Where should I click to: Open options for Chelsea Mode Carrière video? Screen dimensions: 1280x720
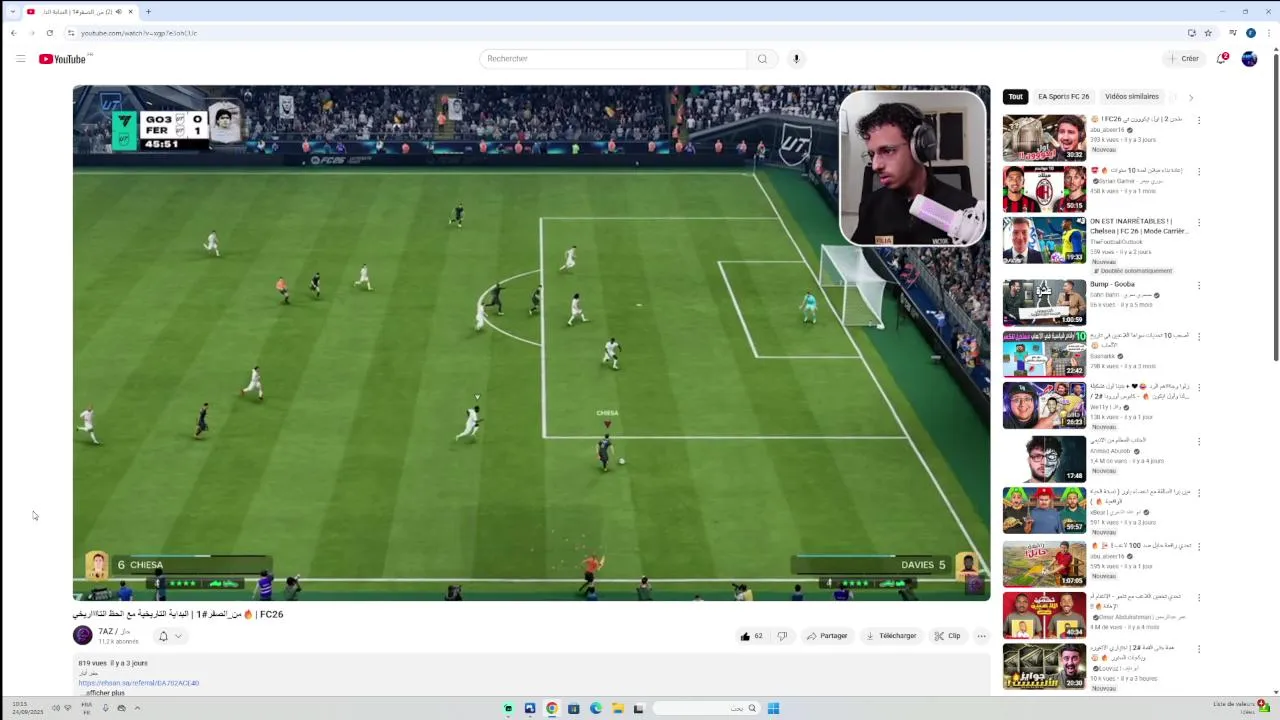[x=1199, y=222]
